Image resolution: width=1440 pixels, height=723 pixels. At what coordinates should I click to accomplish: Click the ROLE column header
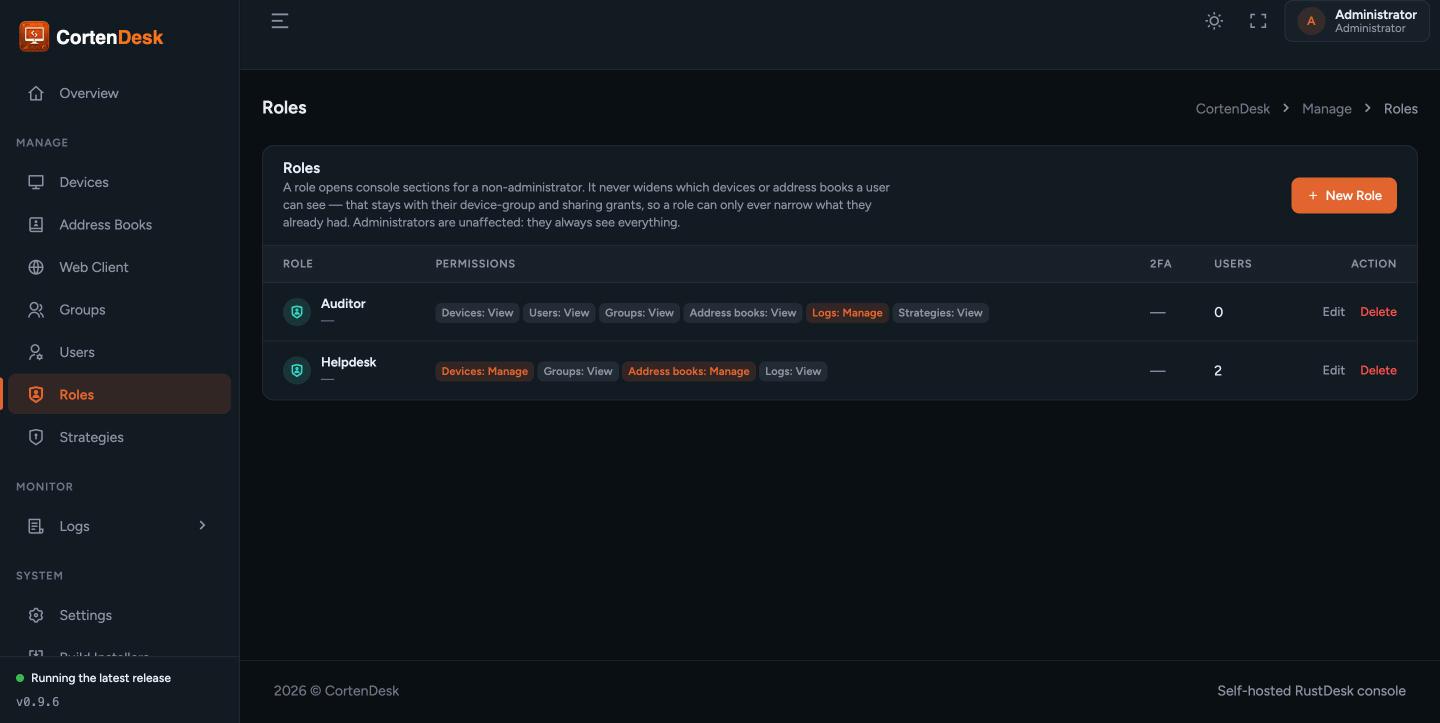coord(298,264)
